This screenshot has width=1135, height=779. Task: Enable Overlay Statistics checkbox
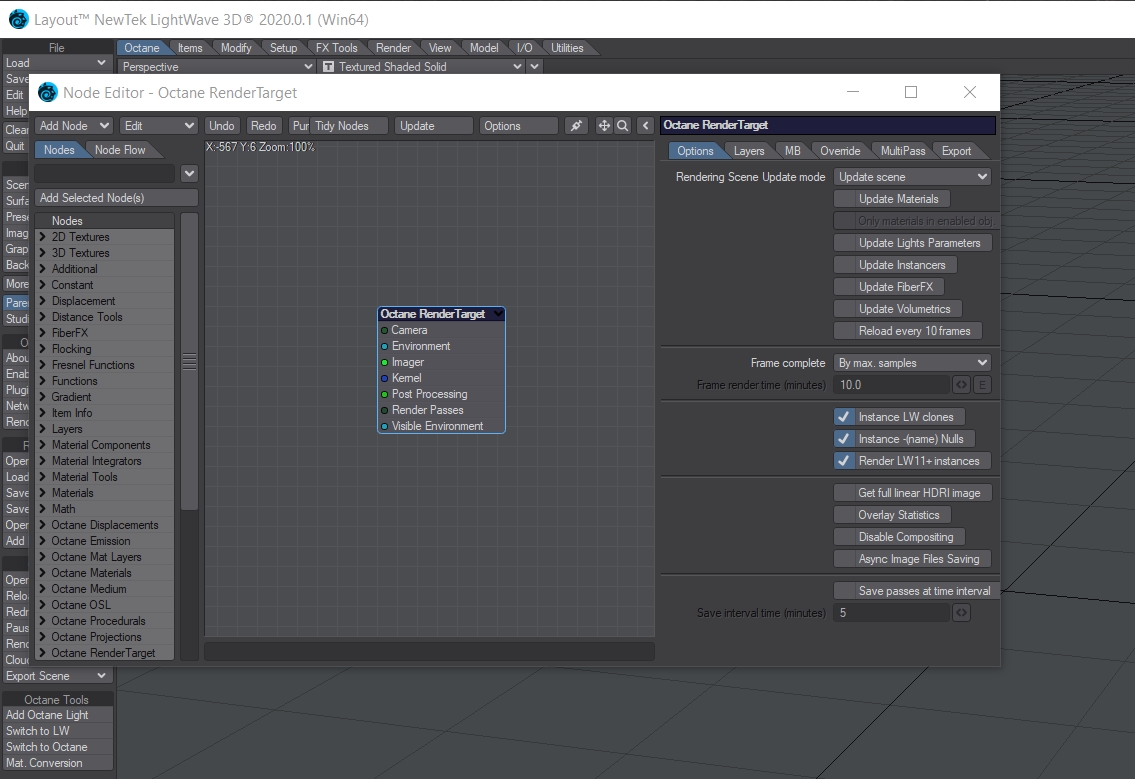(843, 515)
